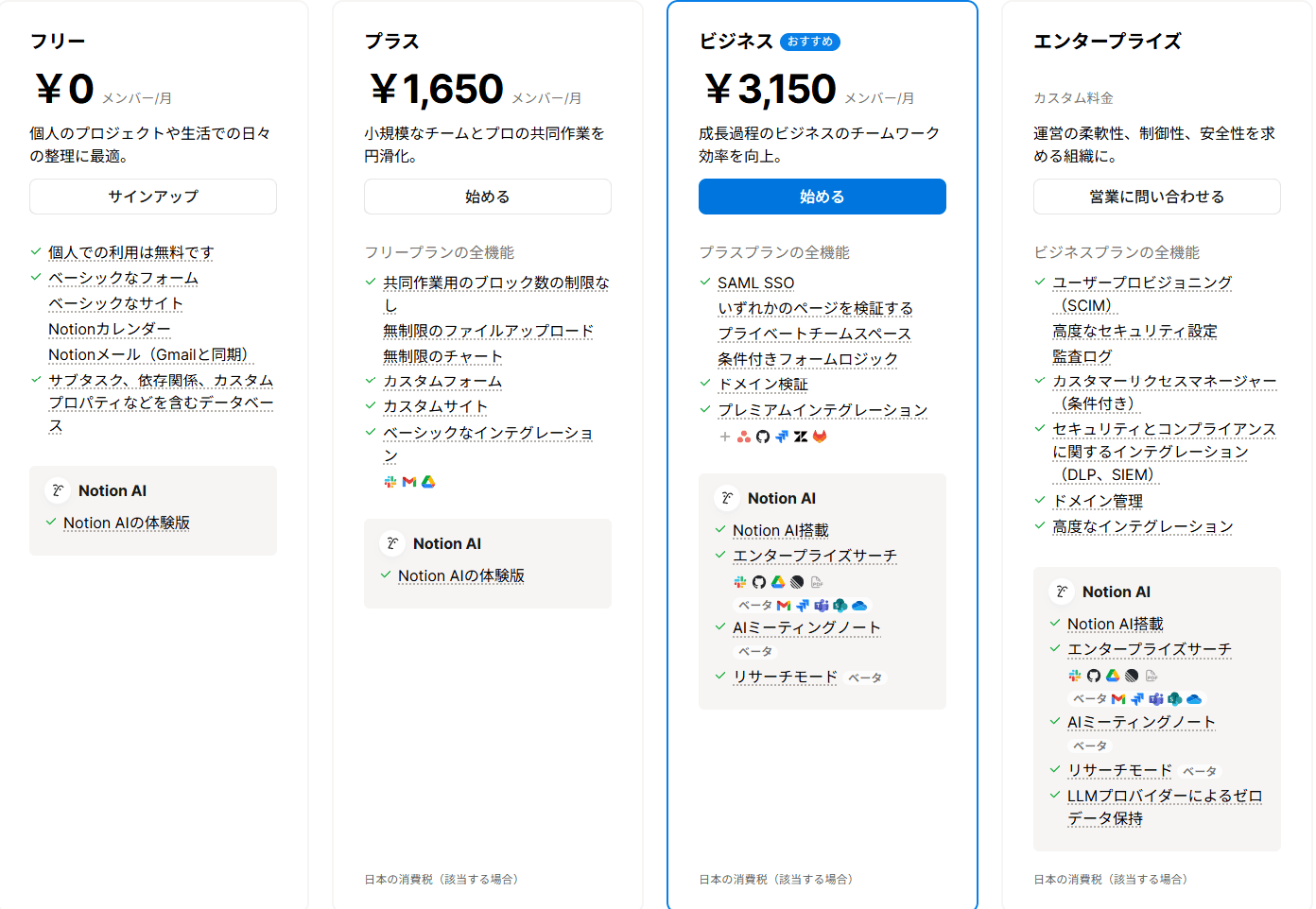Click the Notionカレンダー link in the Free plan
Screen dimensions: 1316x909
coord(110,329)
